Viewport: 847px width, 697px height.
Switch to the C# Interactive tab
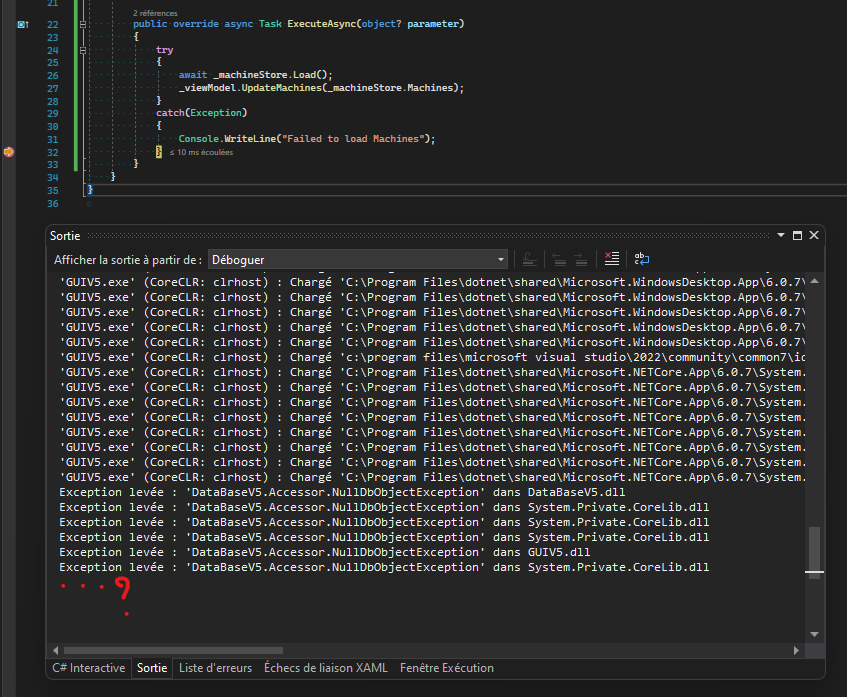[x=89, y=668]
